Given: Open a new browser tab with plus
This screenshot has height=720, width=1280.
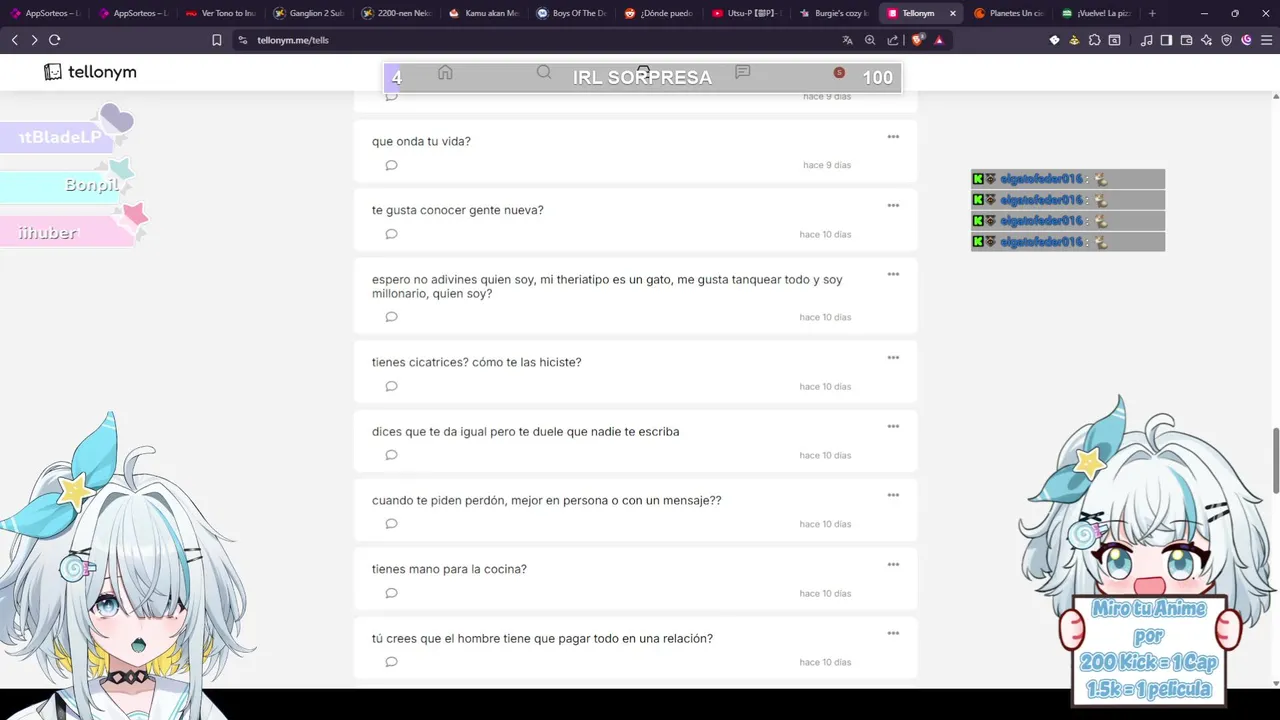Looking at the screenshot, I should pos(1152,13).
